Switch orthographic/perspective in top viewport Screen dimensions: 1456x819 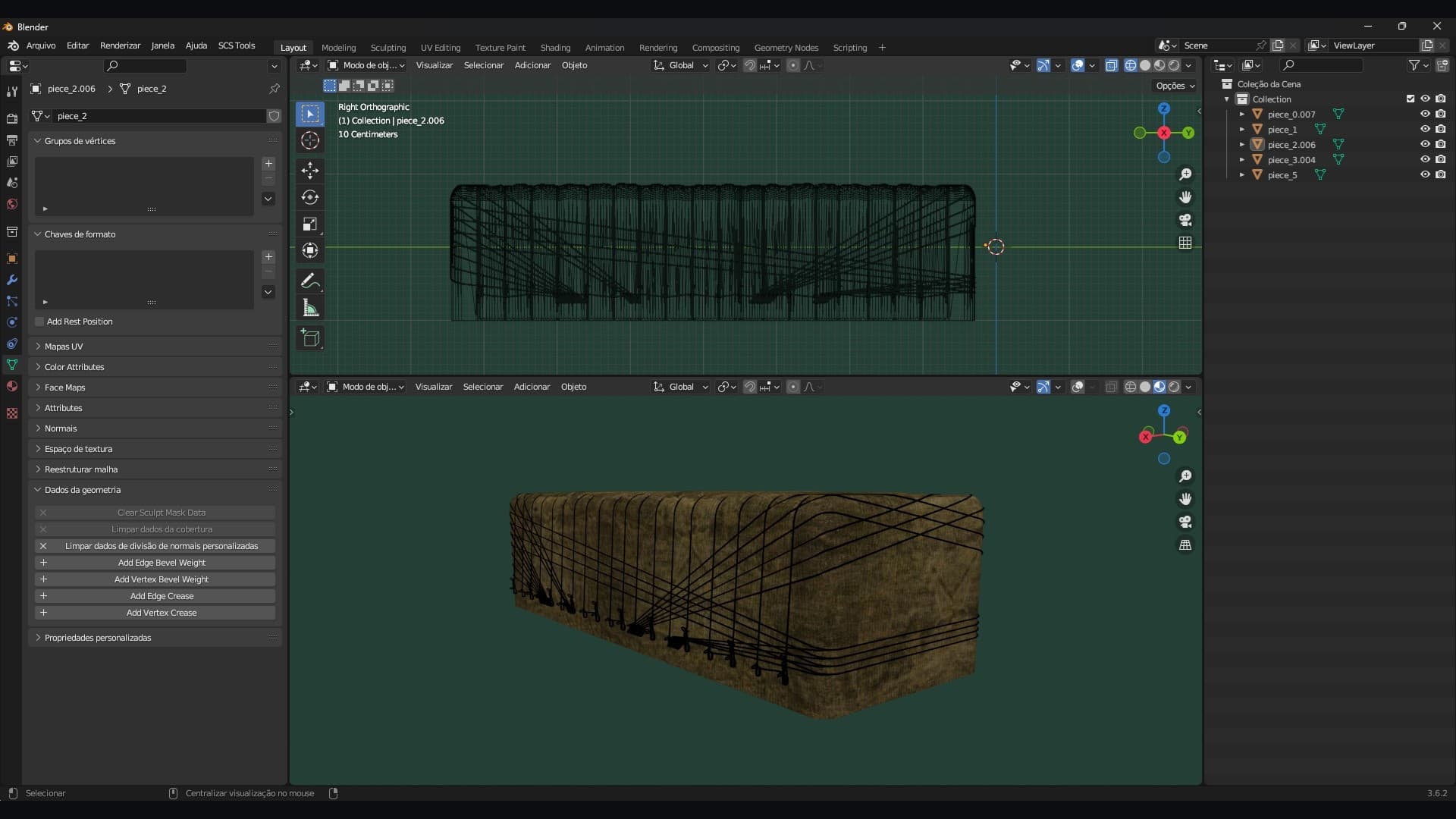click(1185, 243)
